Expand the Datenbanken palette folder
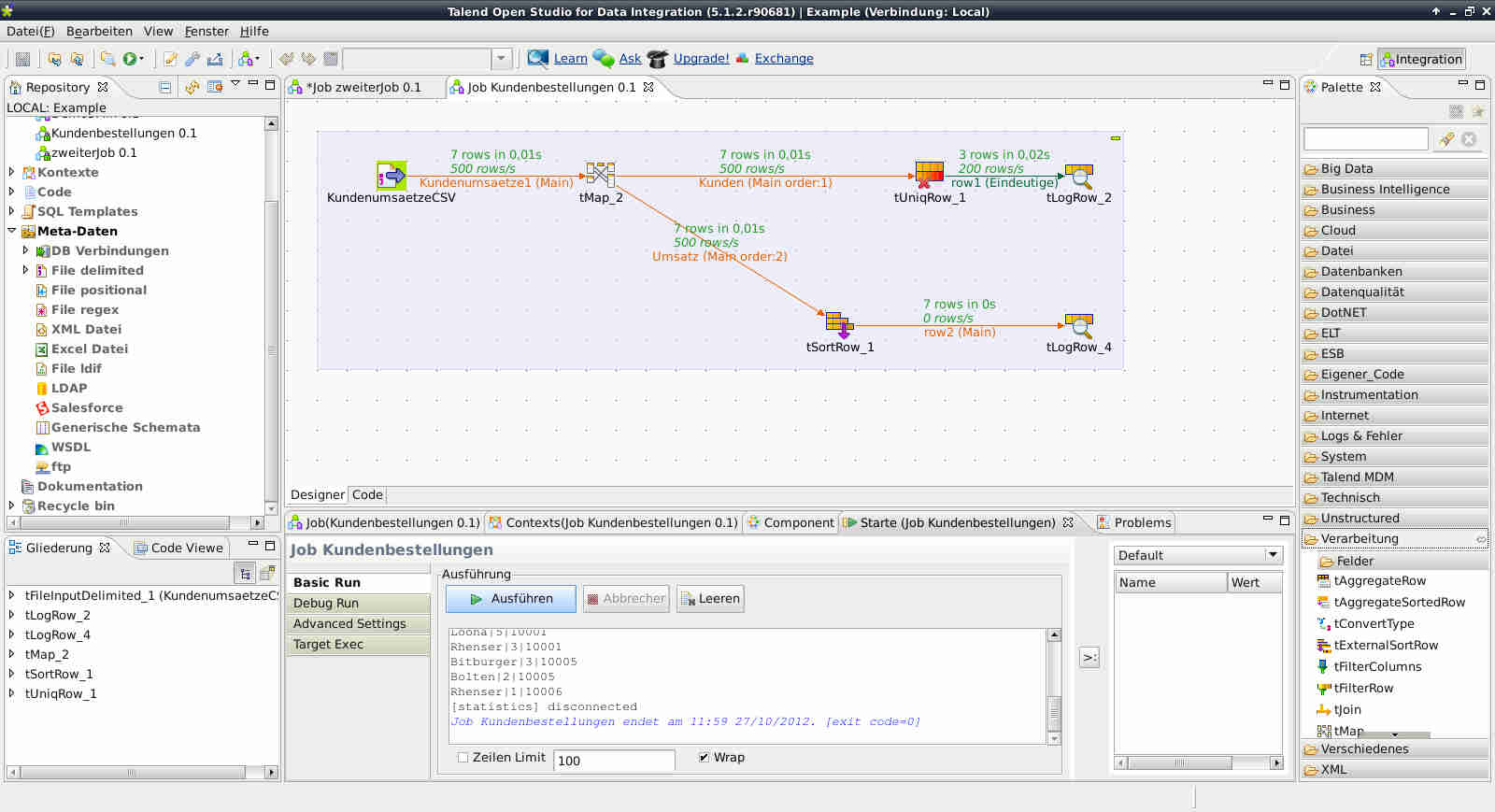 click(1360, 272)
